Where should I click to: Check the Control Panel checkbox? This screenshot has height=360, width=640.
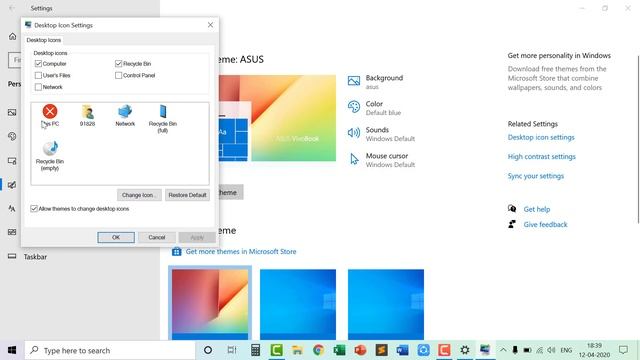(118, 76)
